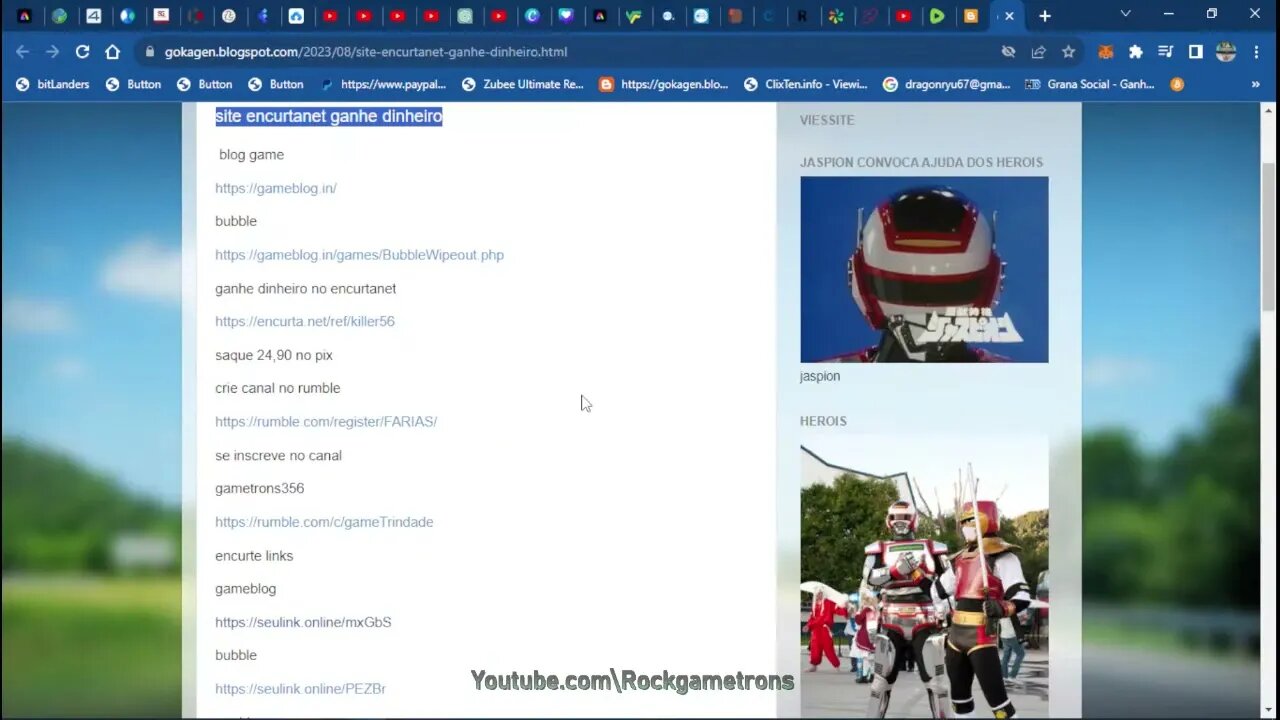Switch to the black 'R' tab
The width and height of the screenshot is (1280, 720).
tap(802, 16)
